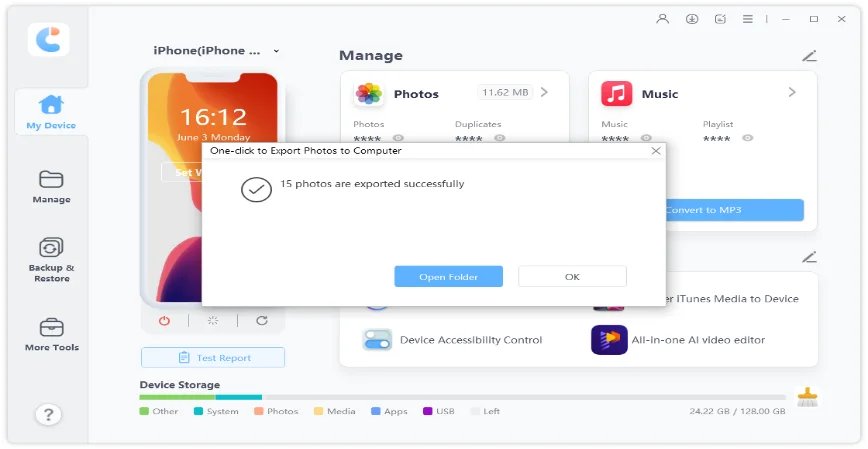Click the Device Storage heading
Image resolution: width=868 pixels, height=449 pixels.
pos(180,385)
